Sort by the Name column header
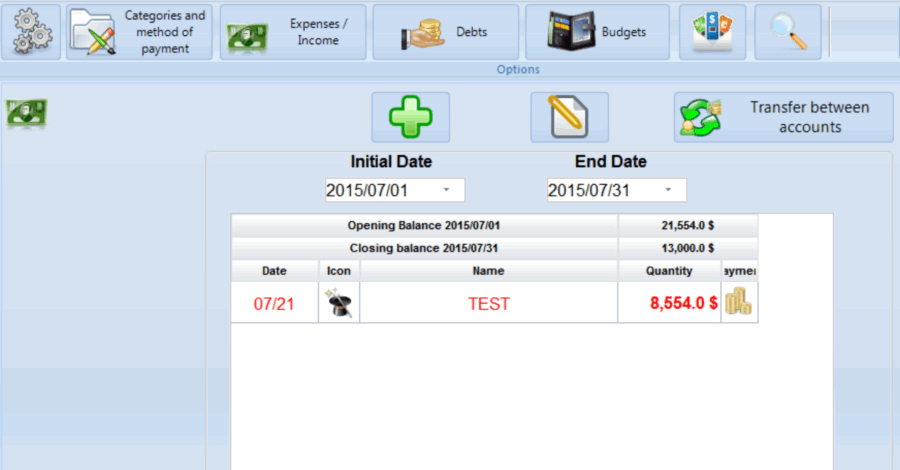Image resolution: width=900 pixels, height=470 pixels. (x=488, y=271)
